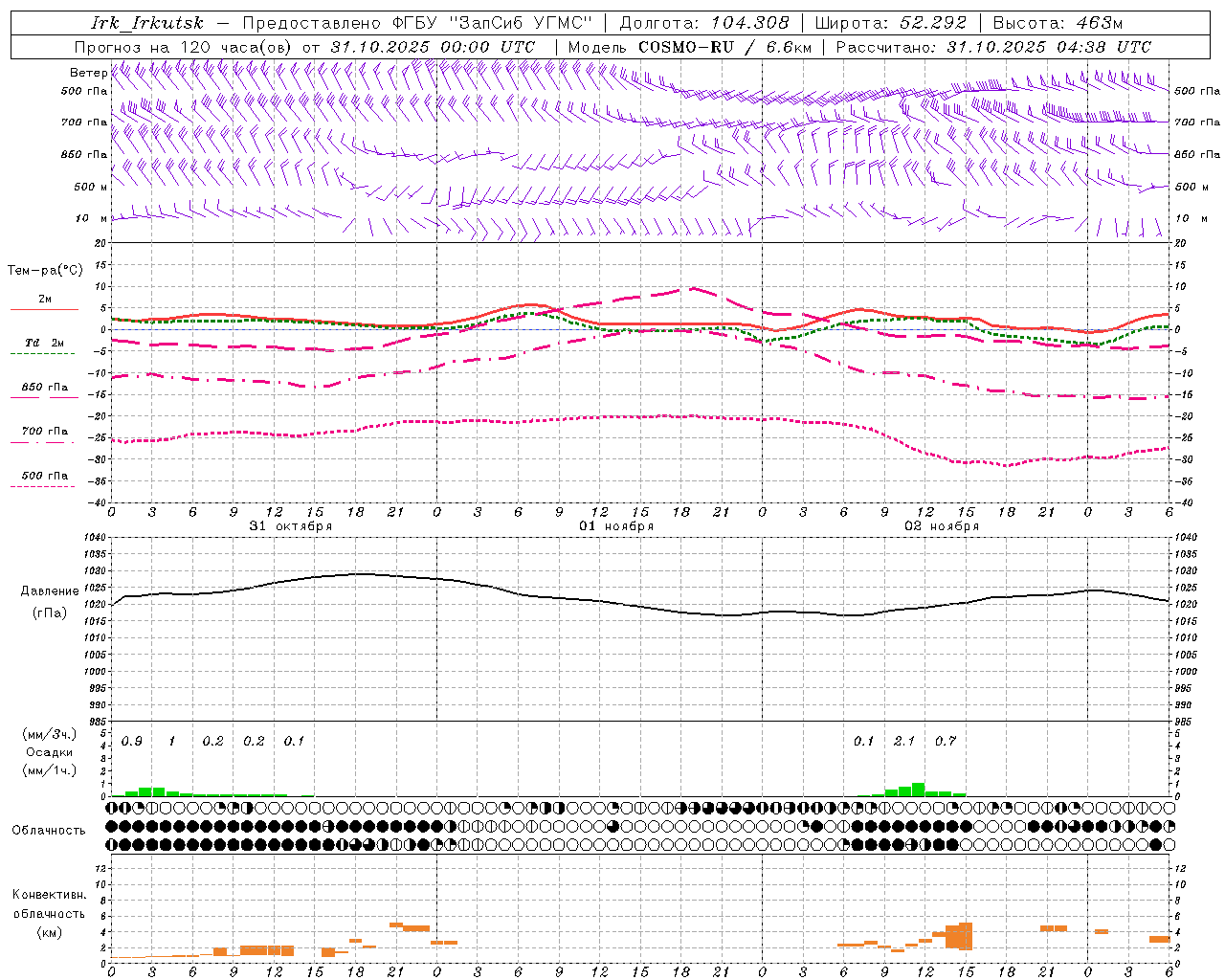The image size is (1225, 980).
Task: Click the 'Высота: 463м' value
Action: (x=1058, y=23)
